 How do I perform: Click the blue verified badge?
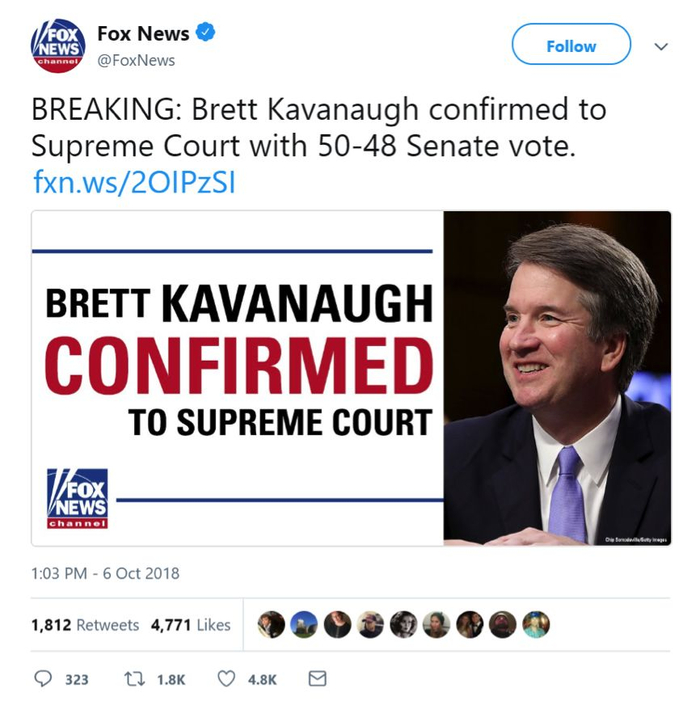(205, 33)
